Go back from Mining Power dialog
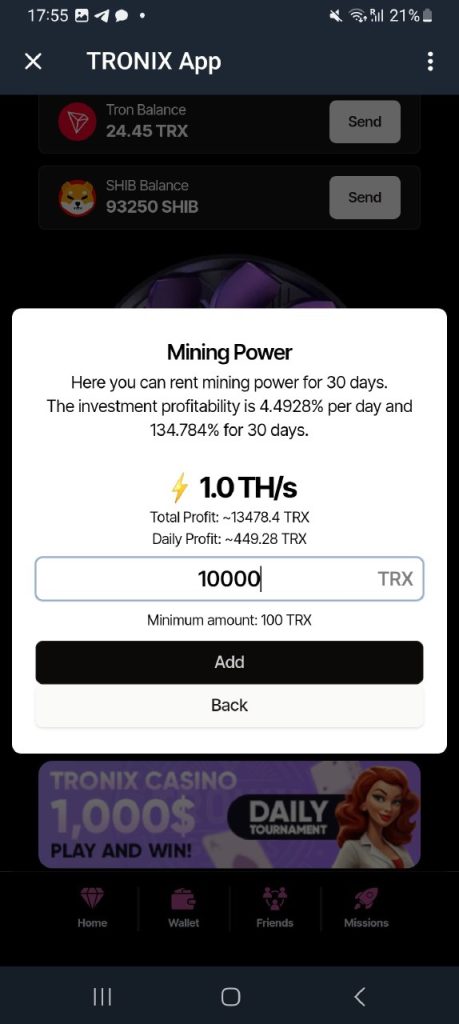Viewport: 459px width, 1024px height. (x=229, y=705)
